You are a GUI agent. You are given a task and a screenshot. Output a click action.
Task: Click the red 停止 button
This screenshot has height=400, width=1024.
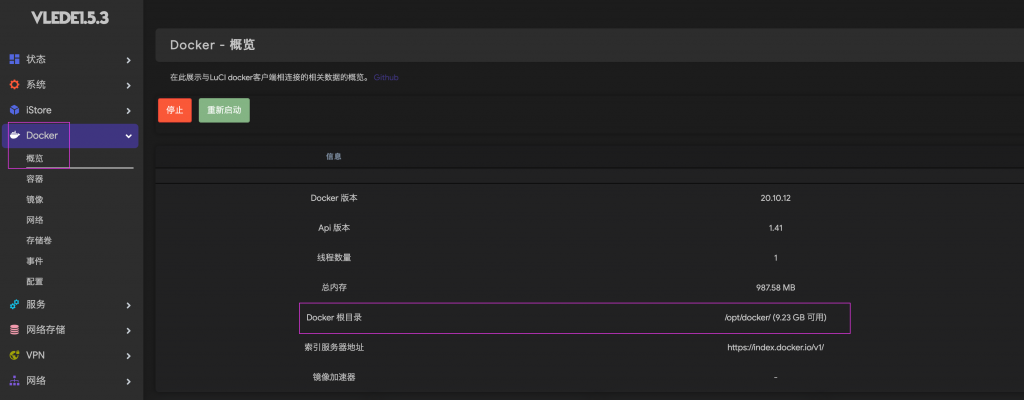point(174,110)
